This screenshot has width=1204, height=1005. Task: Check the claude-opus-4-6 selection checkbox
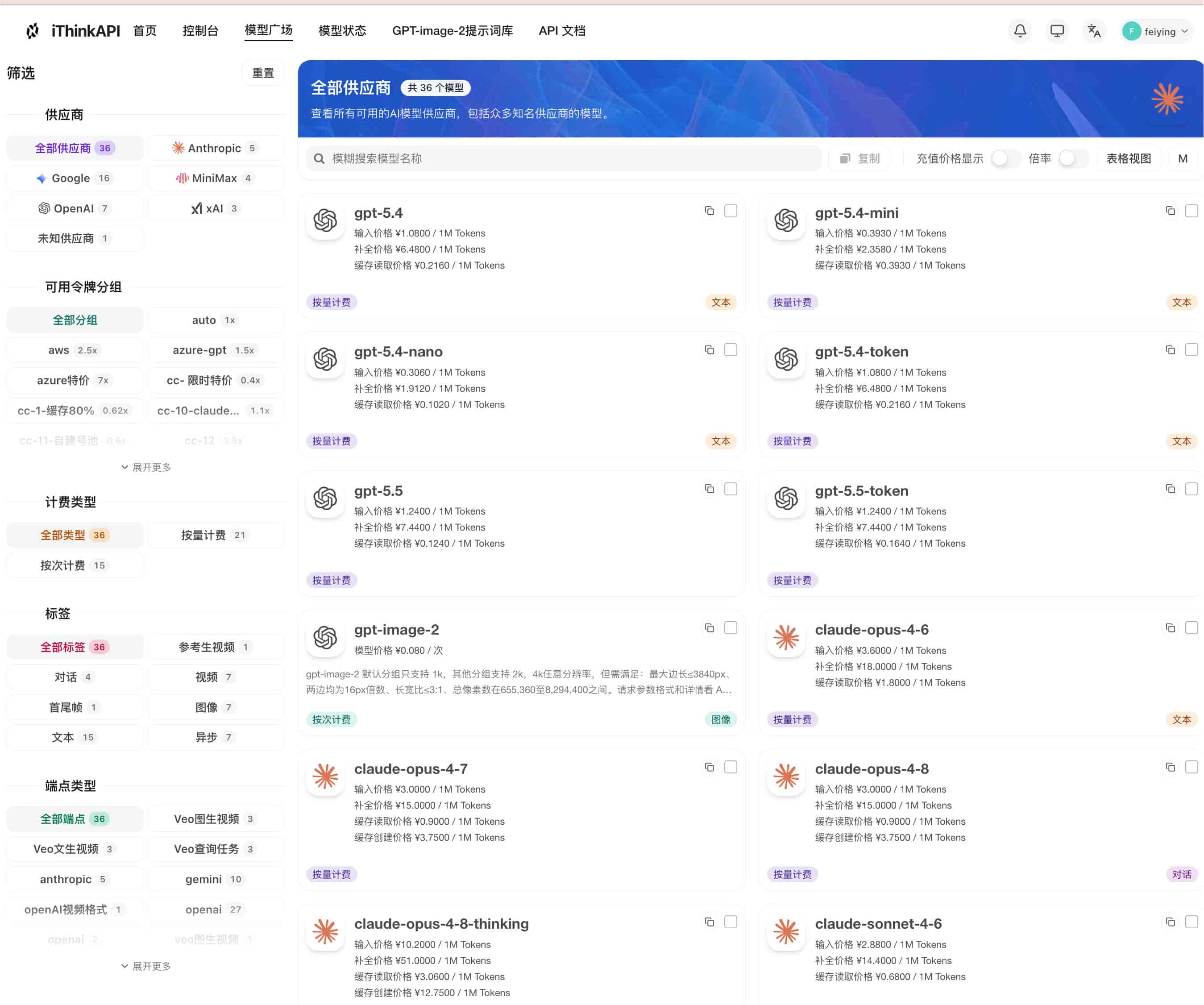pyautogui.click(x=1192, y=628)
